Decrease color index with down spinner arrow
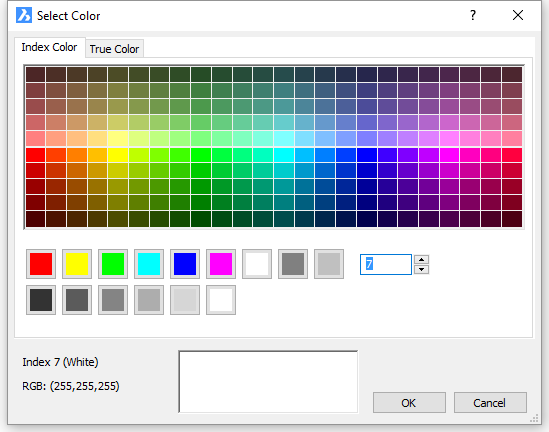 [422, 269]
